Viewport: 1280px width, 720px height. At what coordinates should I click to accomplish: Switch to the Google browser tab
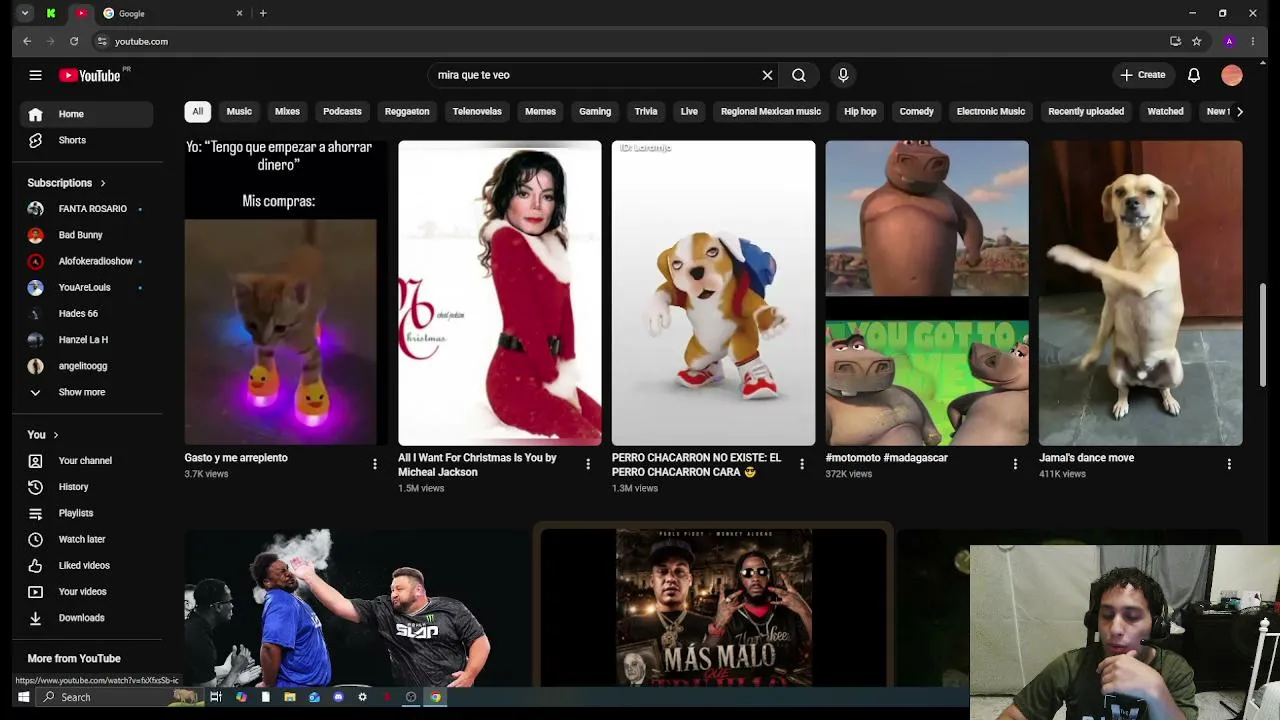pos(172,13)
